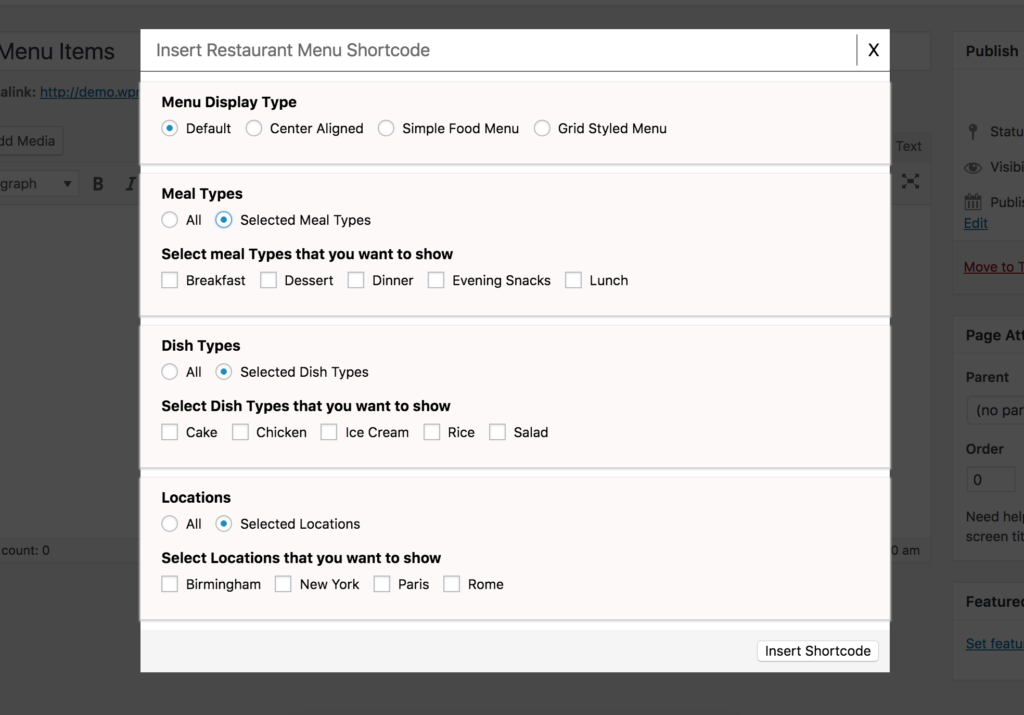
Task: Choose Center Aligned menu display
Action: (x=256, y=128)
